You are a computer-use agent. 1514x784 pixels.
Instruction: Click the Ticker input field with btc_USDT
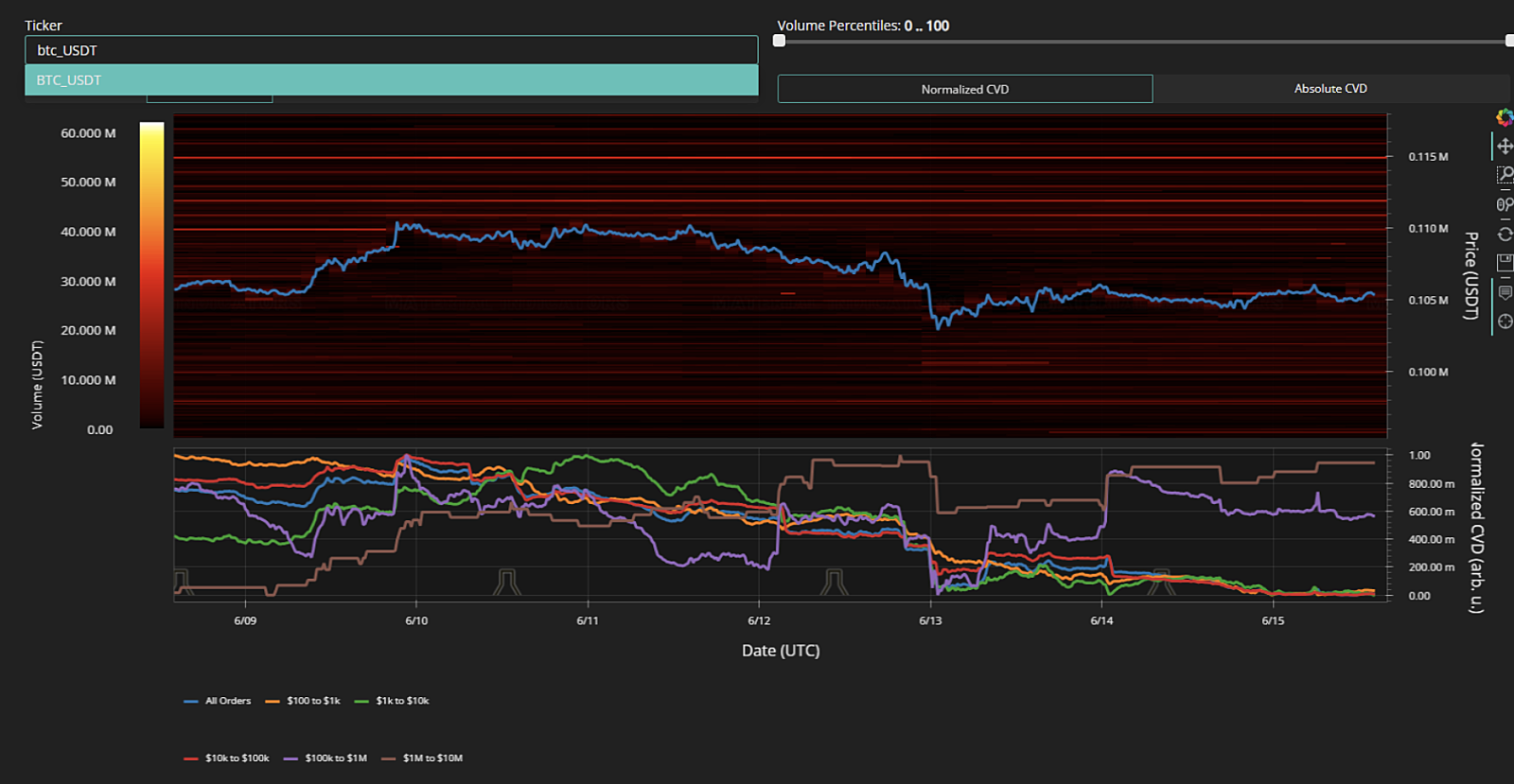[391, 50]
